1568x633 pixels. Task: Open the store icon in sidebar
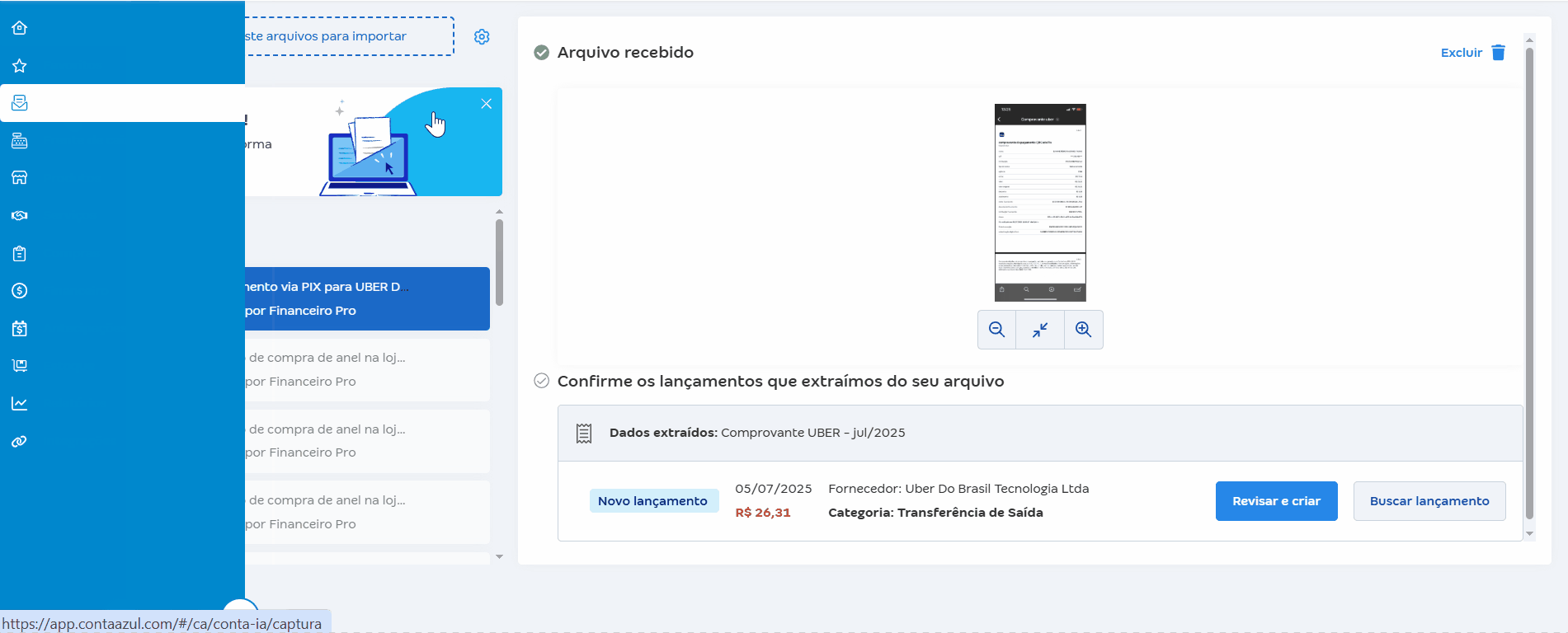pos(20,178)
